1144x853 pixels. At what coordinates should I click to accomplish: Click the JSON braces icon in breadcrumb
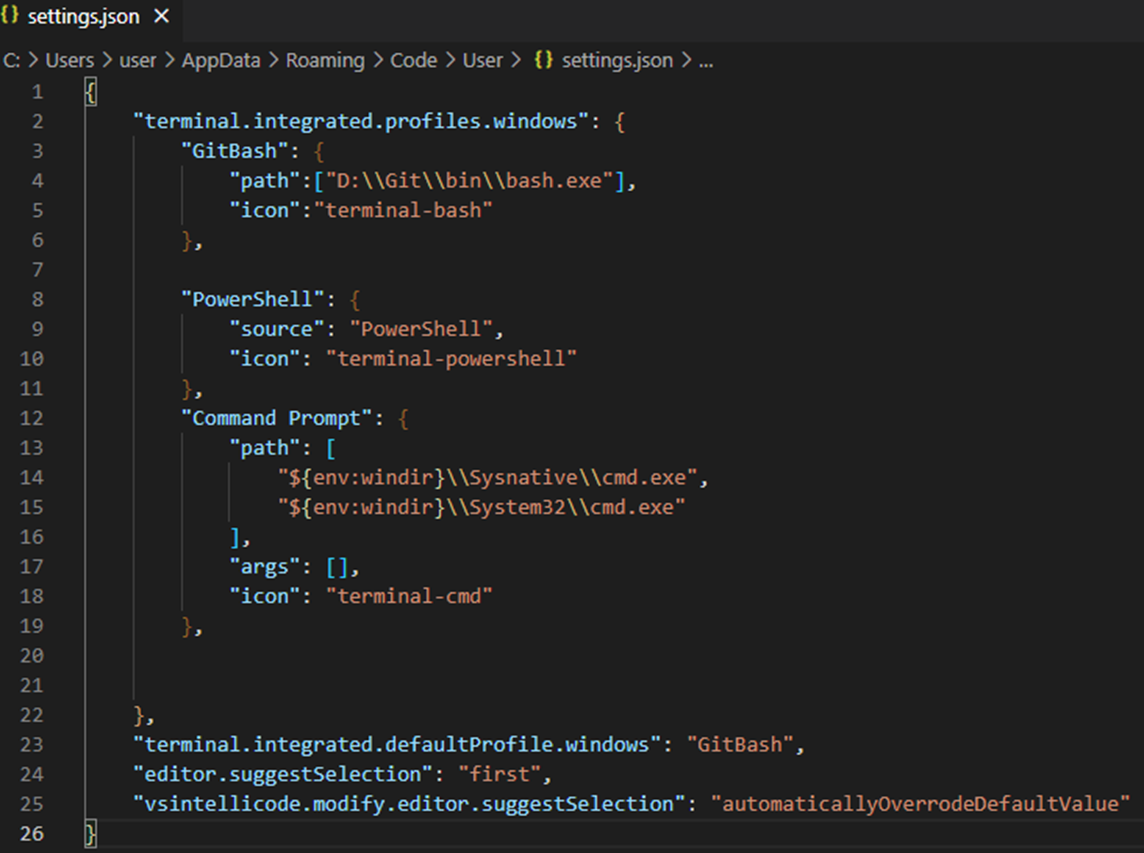544,60
